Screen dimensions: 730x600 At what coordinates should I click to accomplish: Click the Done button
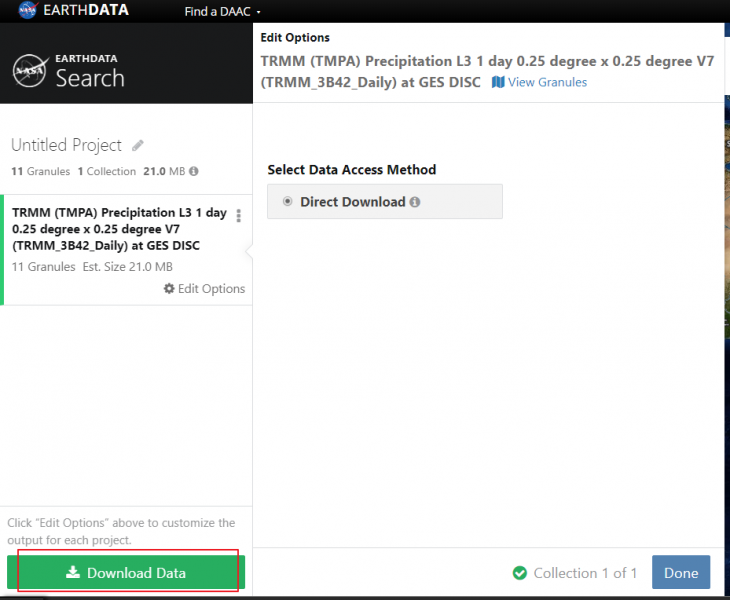pyautogui.click(x=680, y=573)
